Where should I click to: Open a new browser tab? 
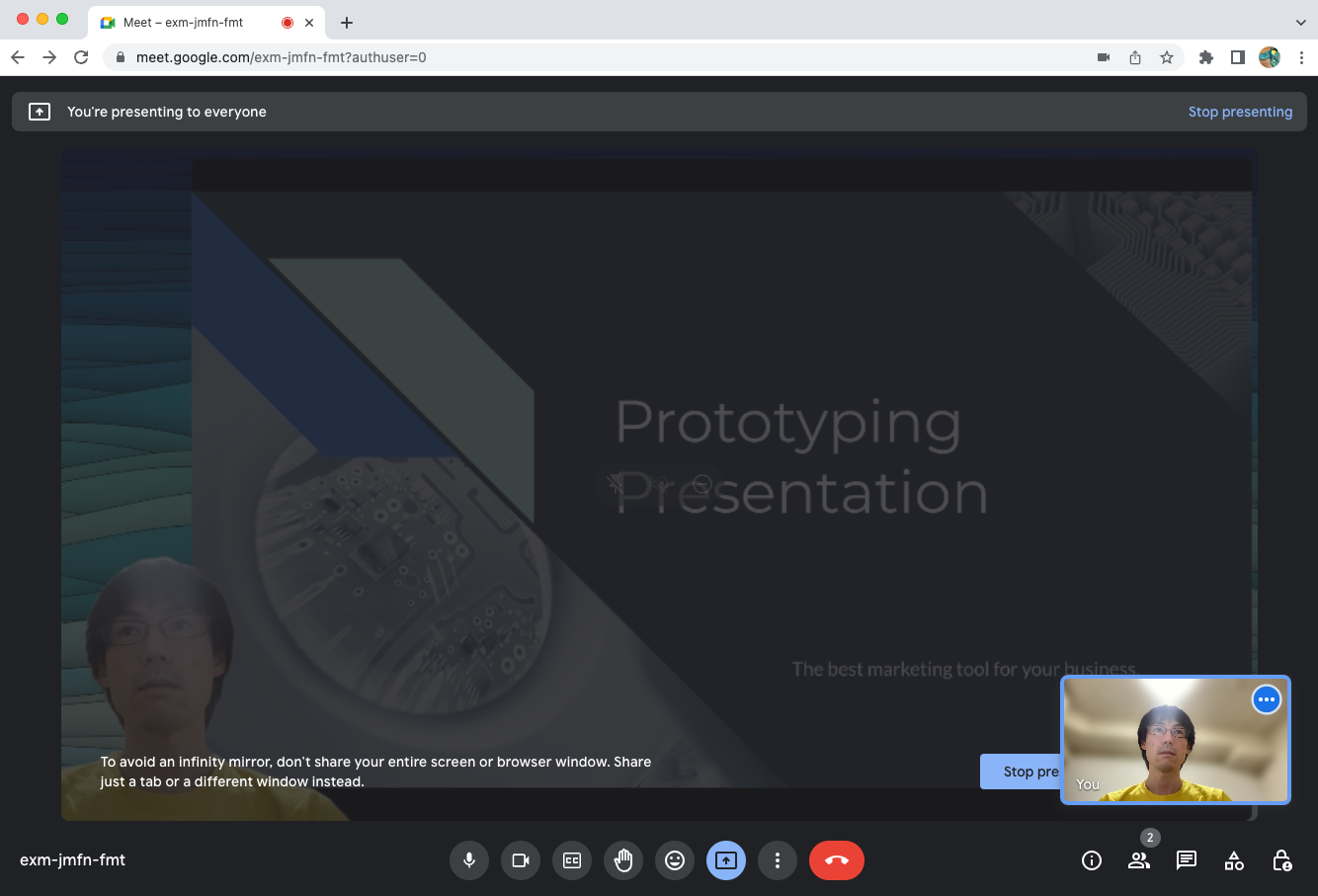point(347,23)
